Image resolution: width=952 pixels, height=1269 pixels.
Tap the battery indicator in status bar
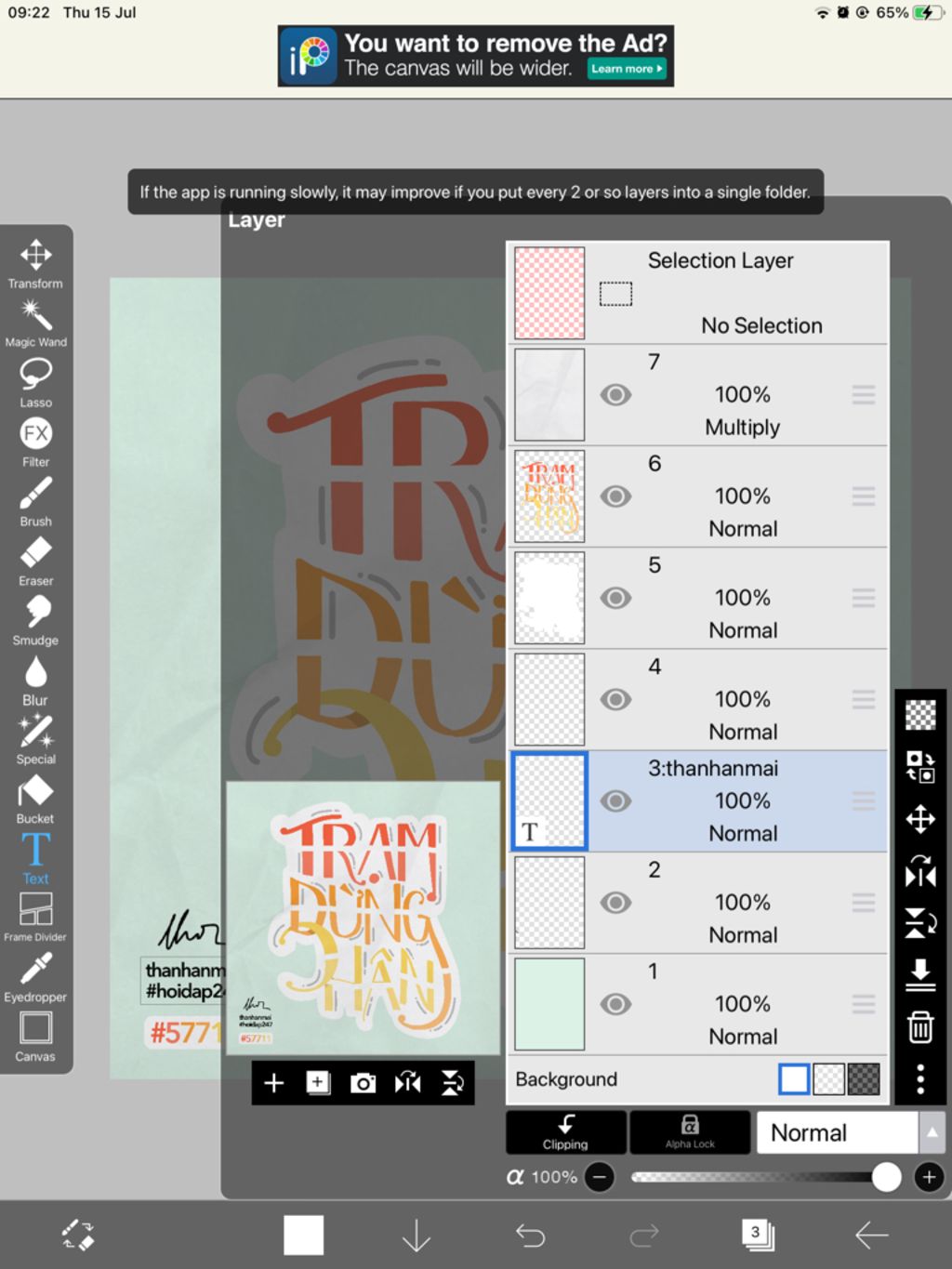(928, 12)
